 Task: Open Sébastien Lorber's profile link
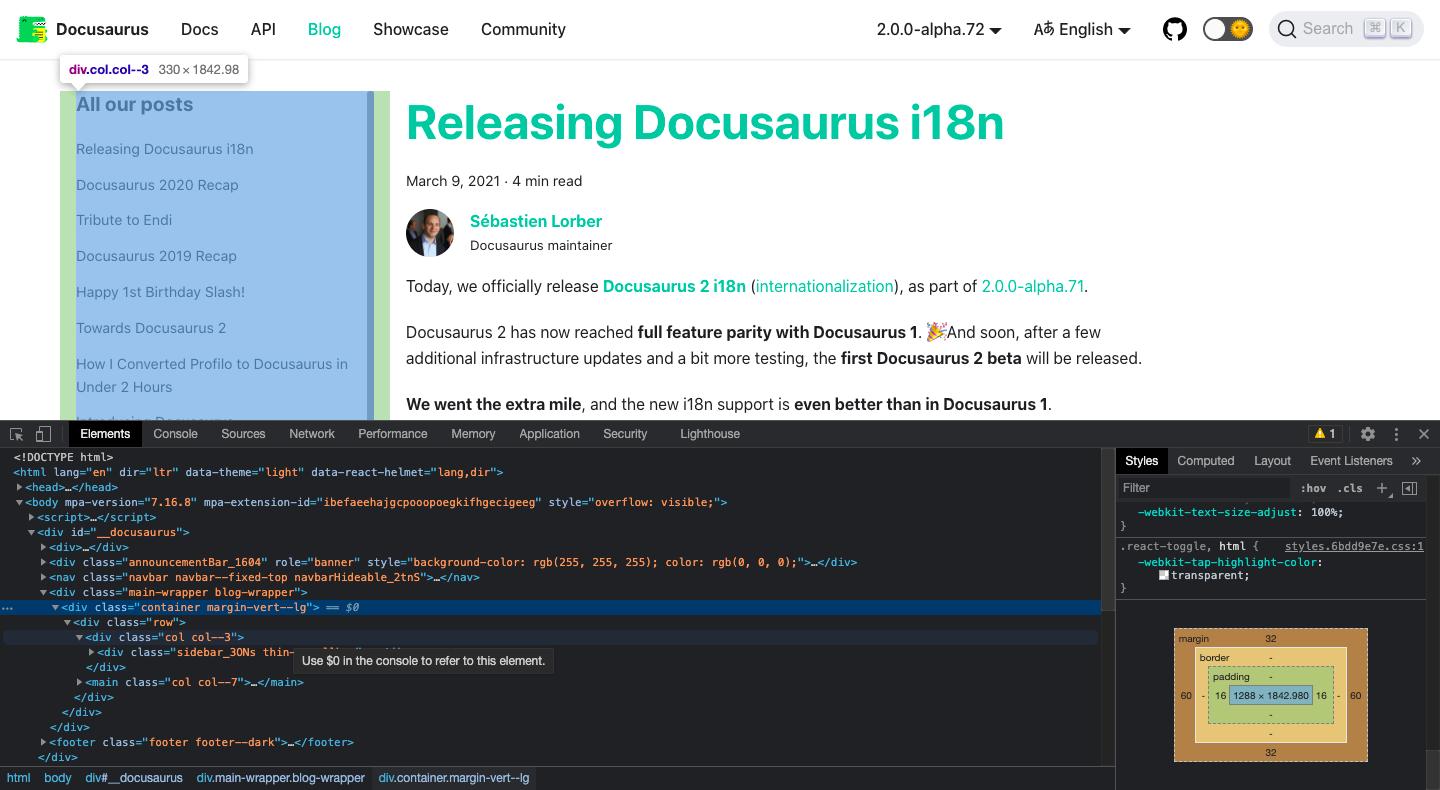pyautogui.click(x=536, y=221)
